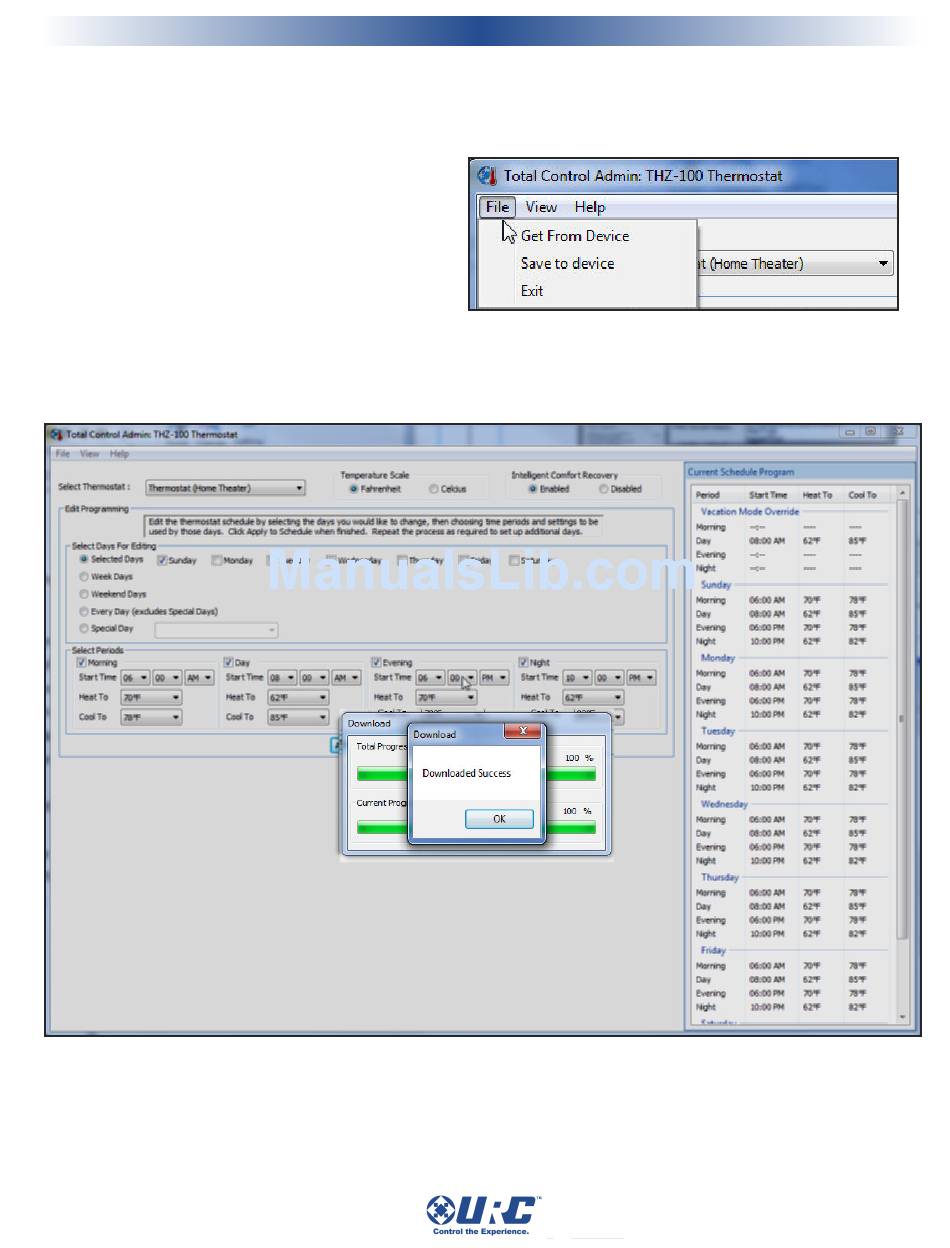
Task: Open Morning Heat To 70°F dropdown
Action: (151, 698)
